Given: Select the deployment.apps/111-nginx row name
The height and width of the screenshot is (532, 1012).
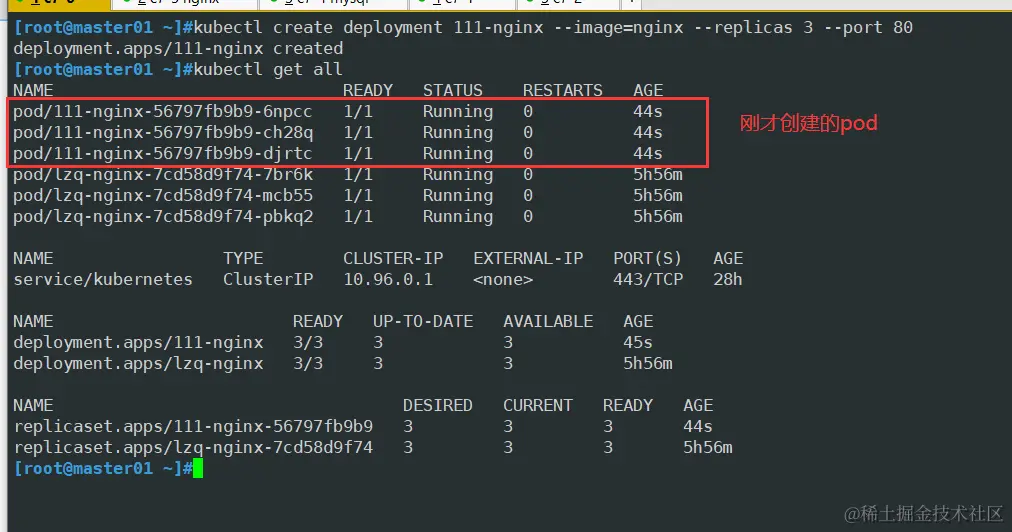Looking at the screenshot, I should (138, 342).
